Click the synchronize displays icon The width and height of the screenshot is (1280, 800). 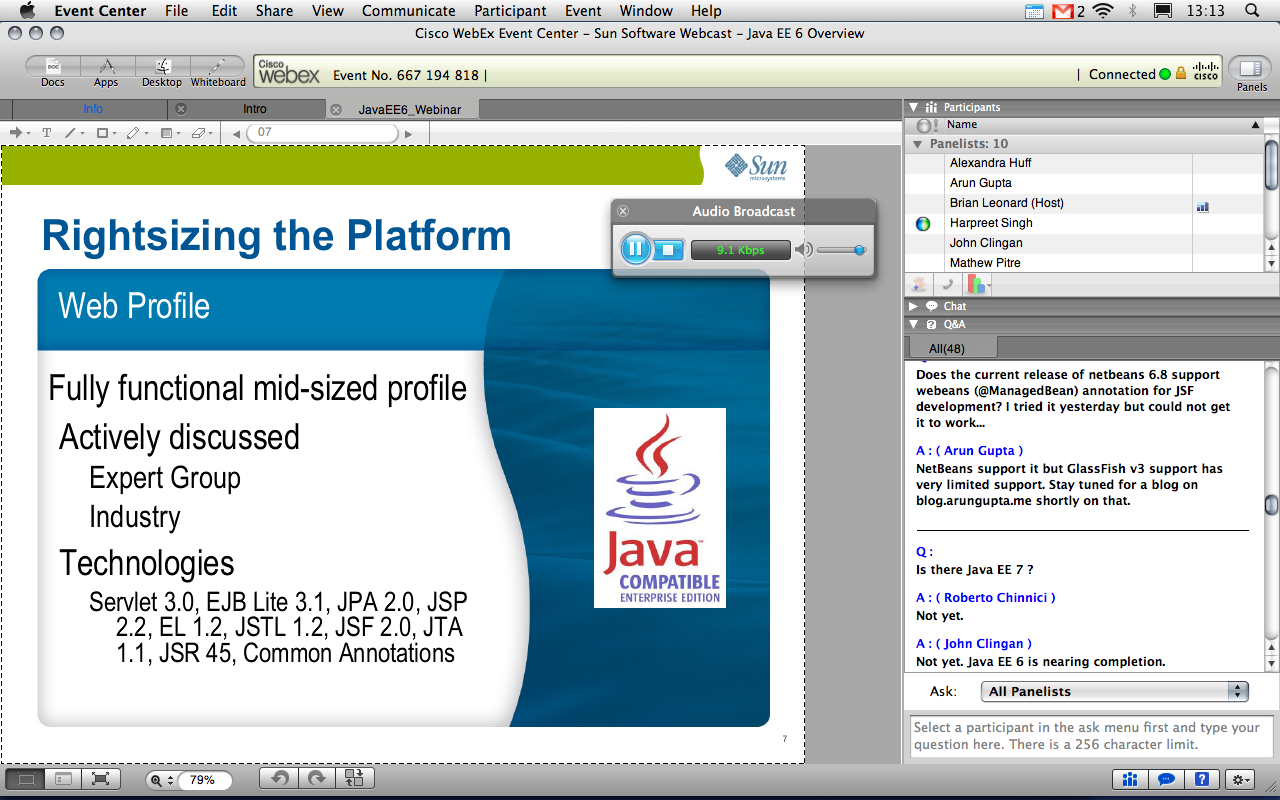[x=354, y=779]
